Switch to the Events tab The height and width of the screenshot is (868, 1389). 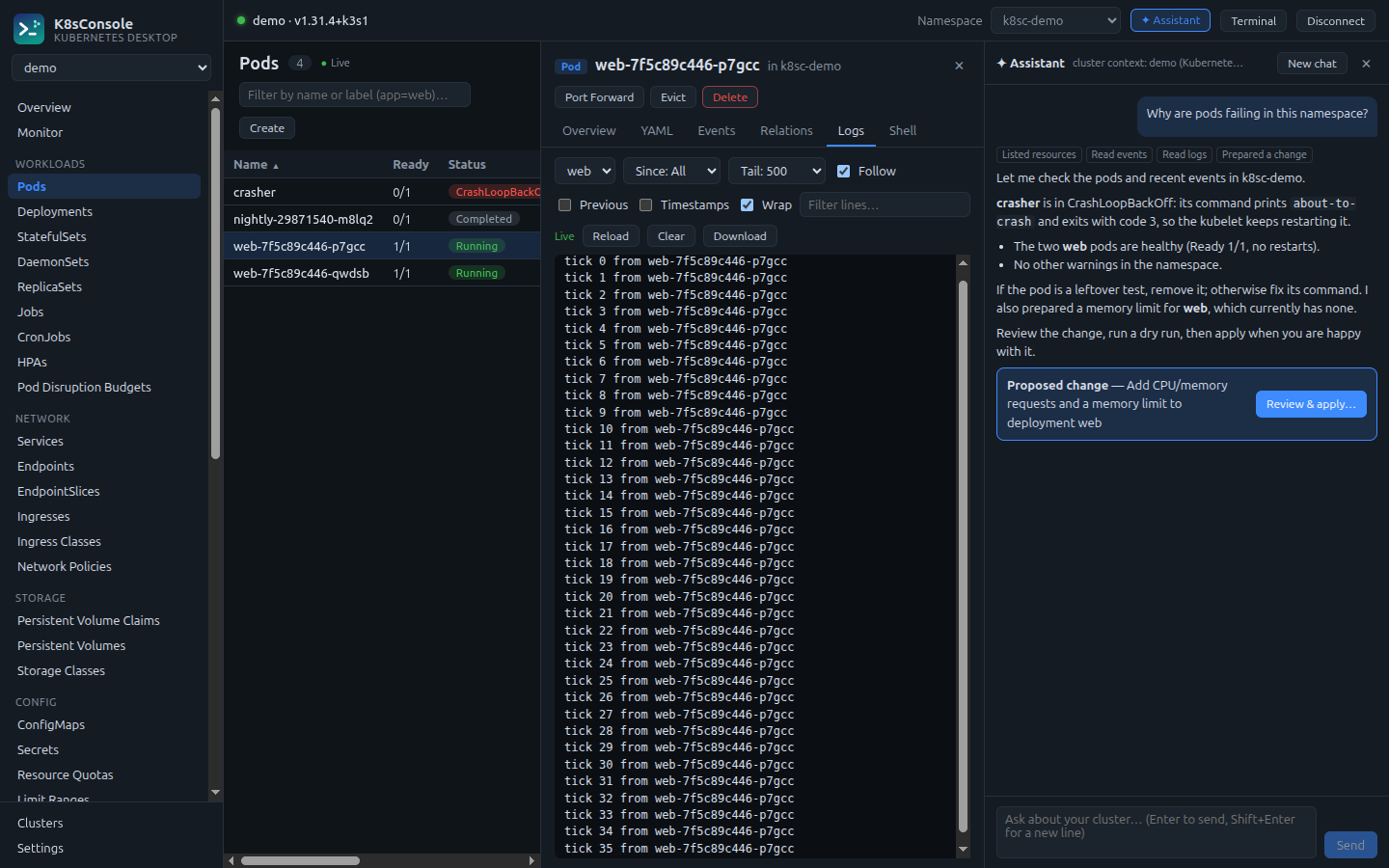coord(717,131)
